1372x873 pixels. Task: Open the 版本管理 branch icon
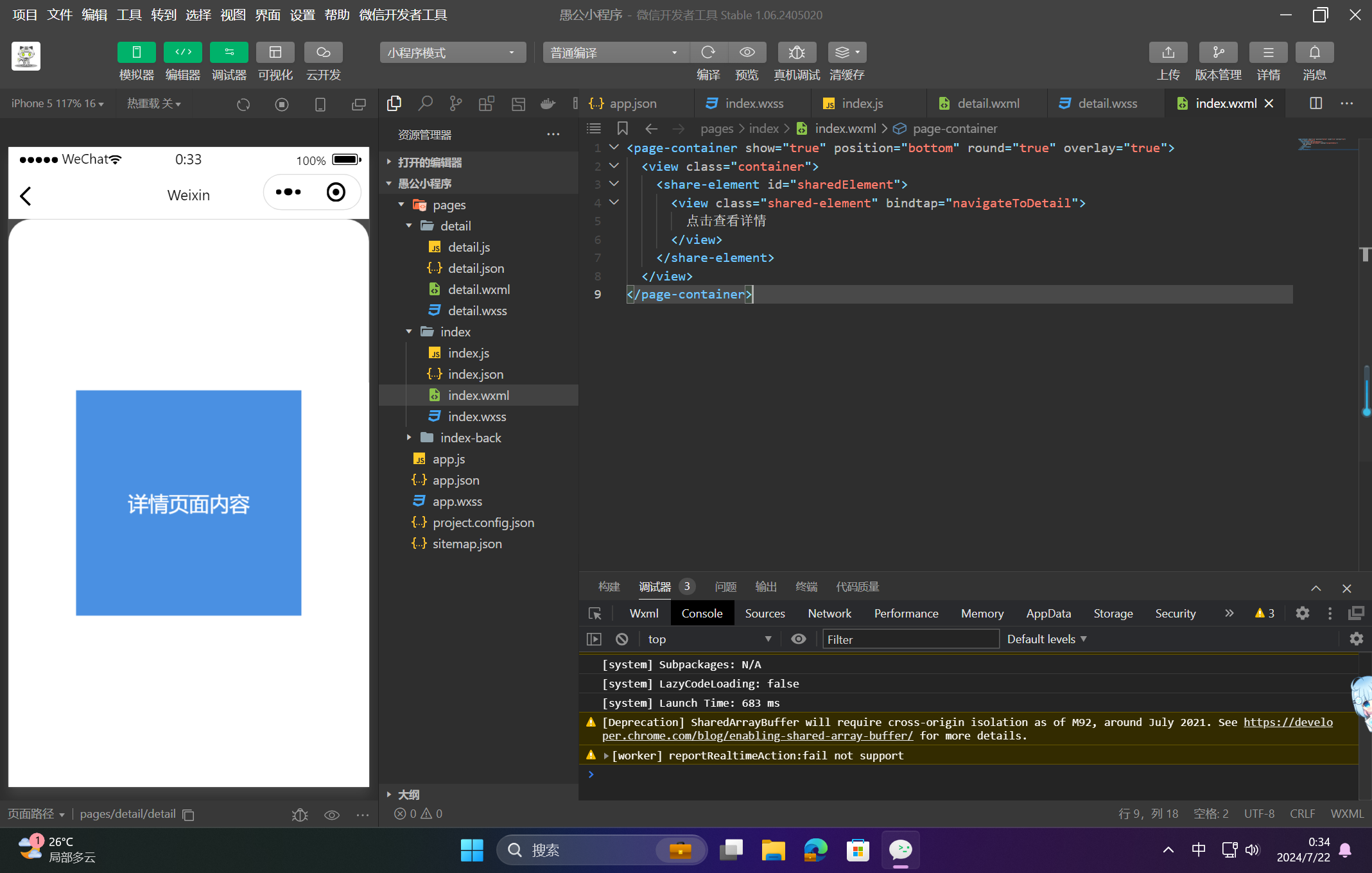1217,53
